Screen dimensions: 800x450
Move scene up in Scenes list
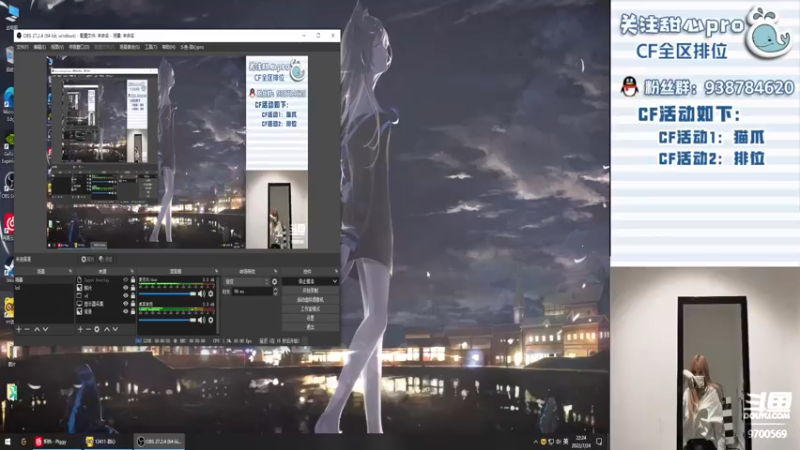37,330
